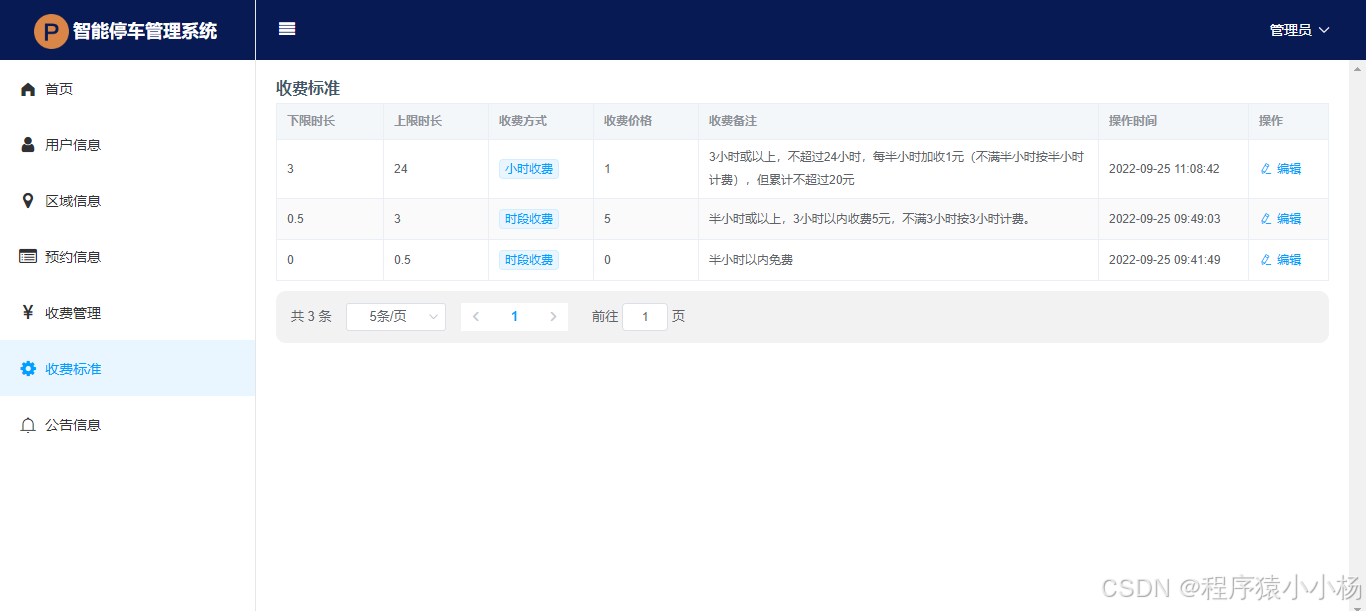This screenshot has height=611, width=1366.
Task: Click the orange P parking logo
Action: point(51,31)
